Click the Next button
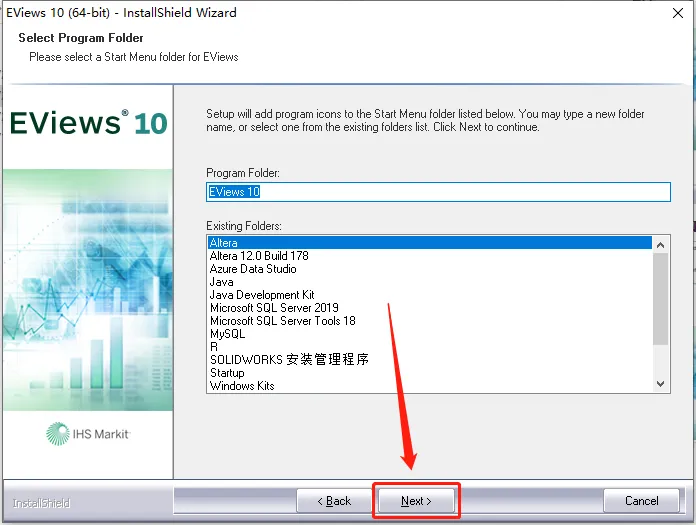This screenshot has height=525, width=696. [x=416, y=501]
